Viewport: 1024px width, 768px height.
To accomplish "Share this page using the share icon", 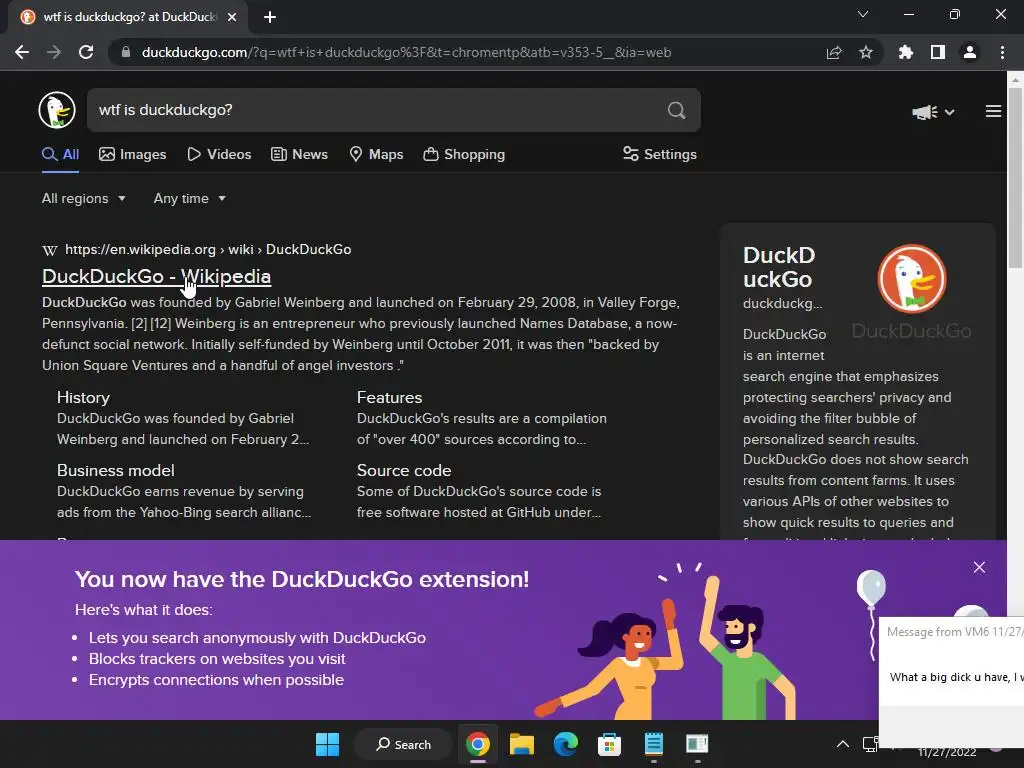I will click(x=834, y=52).
